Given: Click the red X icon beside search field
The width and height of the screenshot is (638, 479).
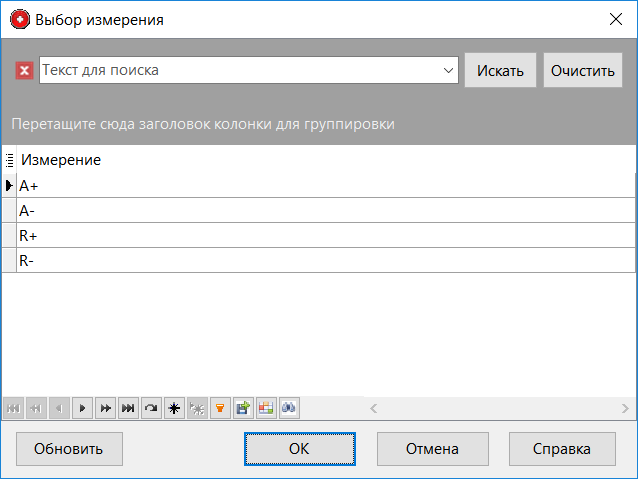Looking at the screenshot, I should (x=25, y=71).
